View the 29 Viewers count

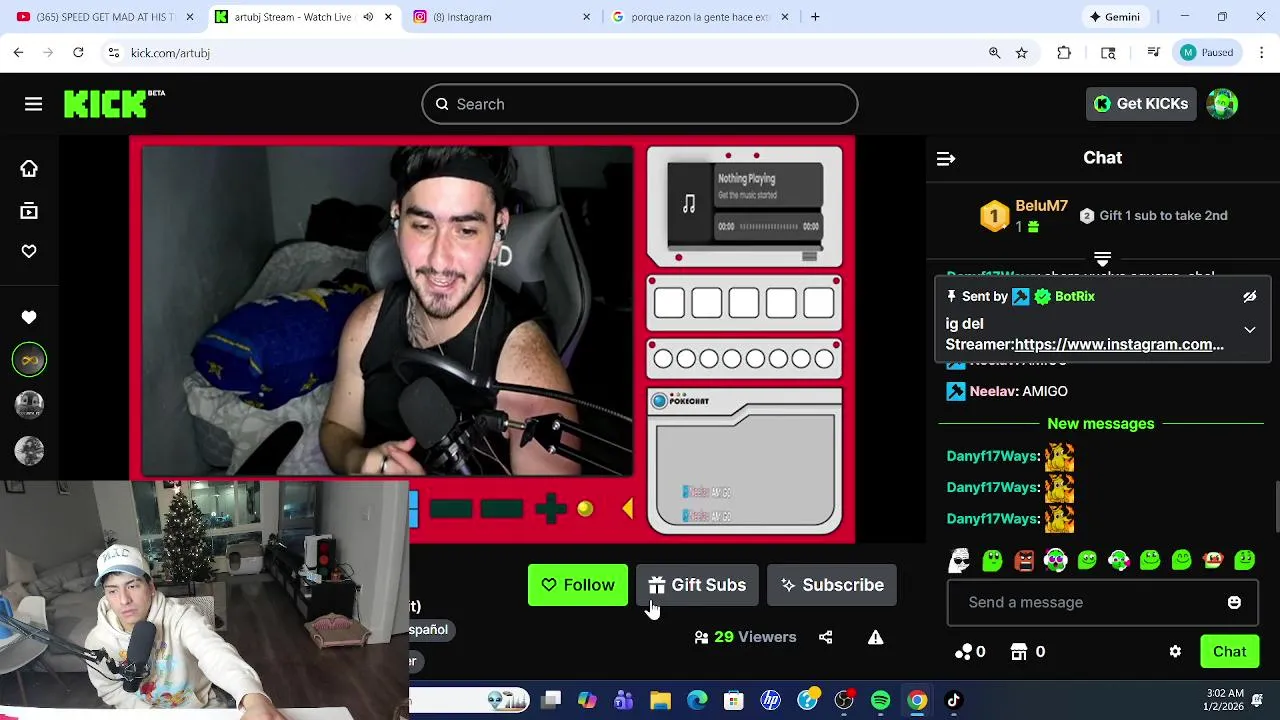[745, 637]
